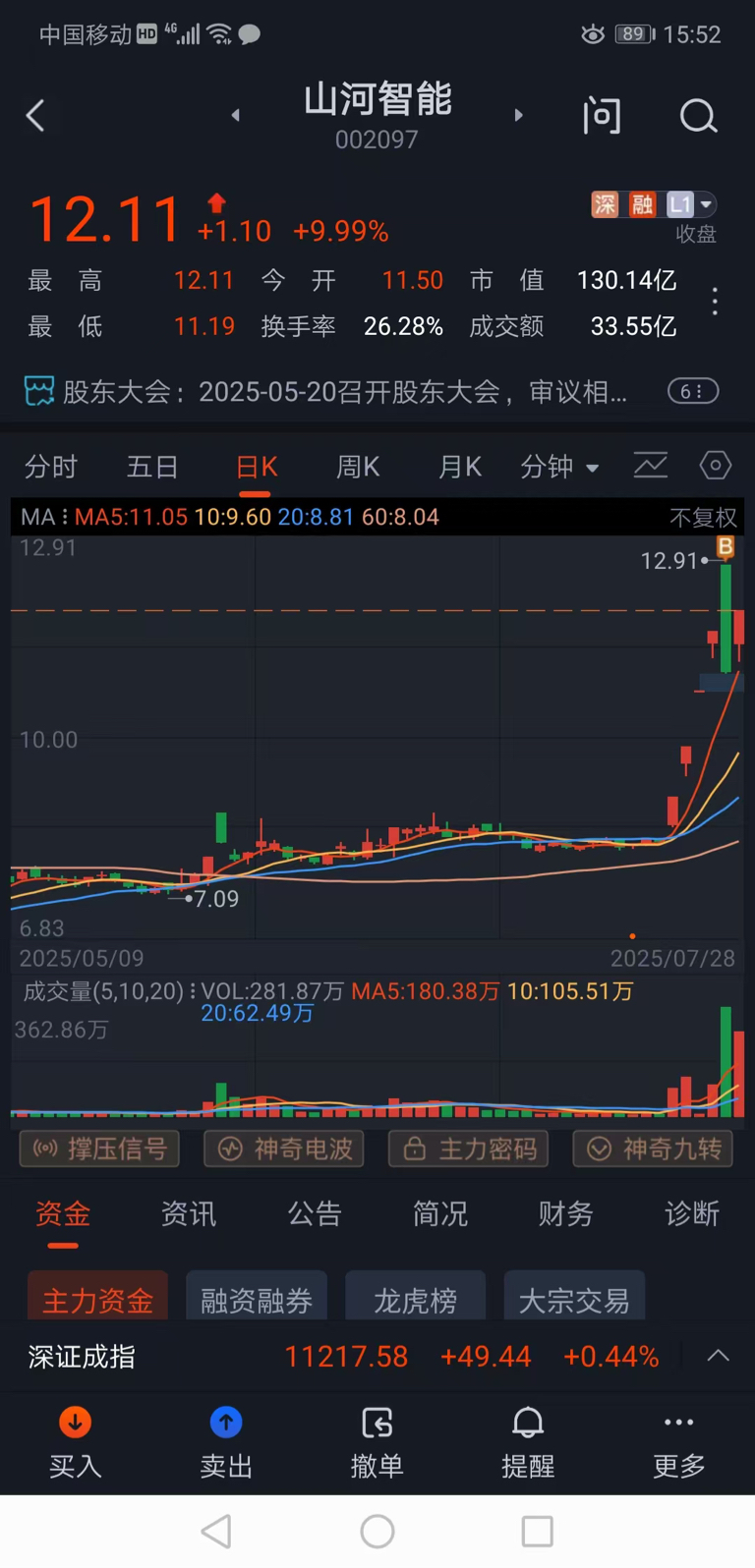The width and height of the screenshot is (755, 1568).
Task: Enable 神奇九转 indicator
Action: coord(654,1148)
